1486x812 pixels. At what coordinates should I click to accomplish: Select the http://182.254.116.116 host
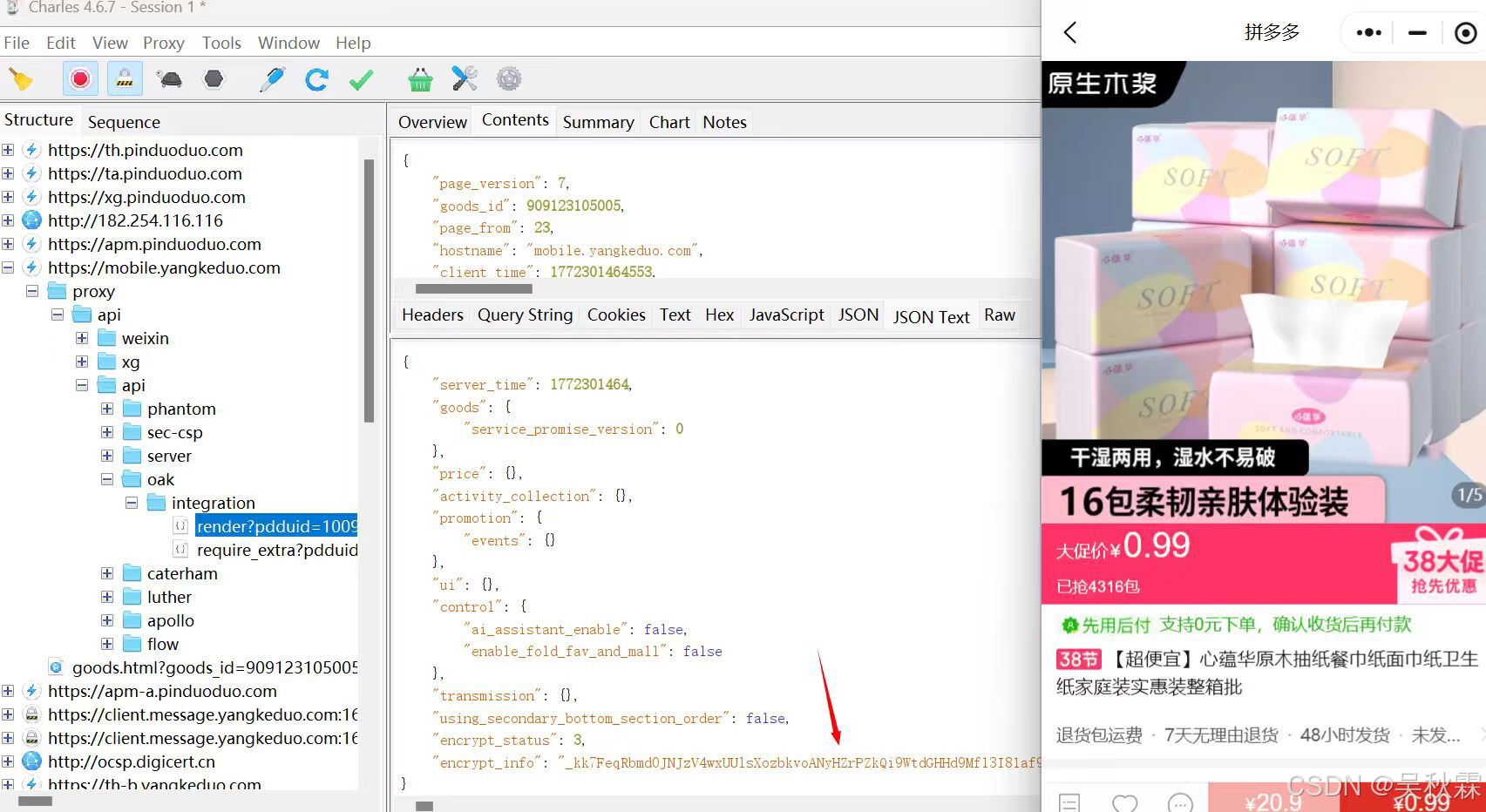tap(135, 220)
